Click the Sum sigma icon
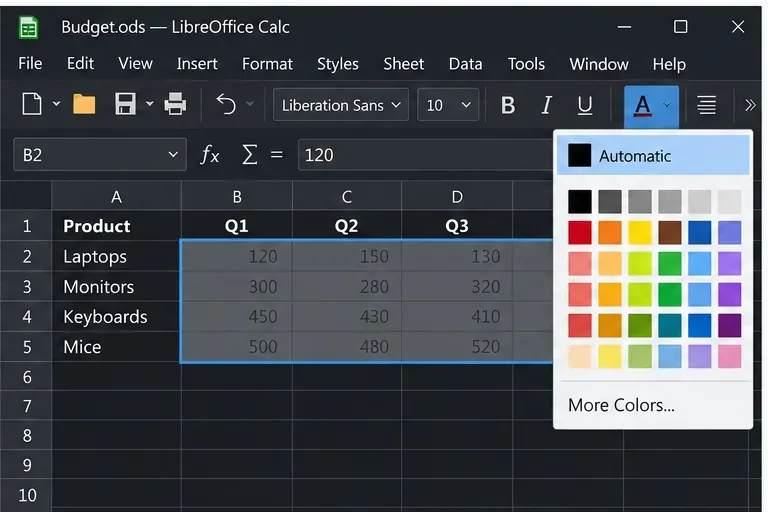 249,155
